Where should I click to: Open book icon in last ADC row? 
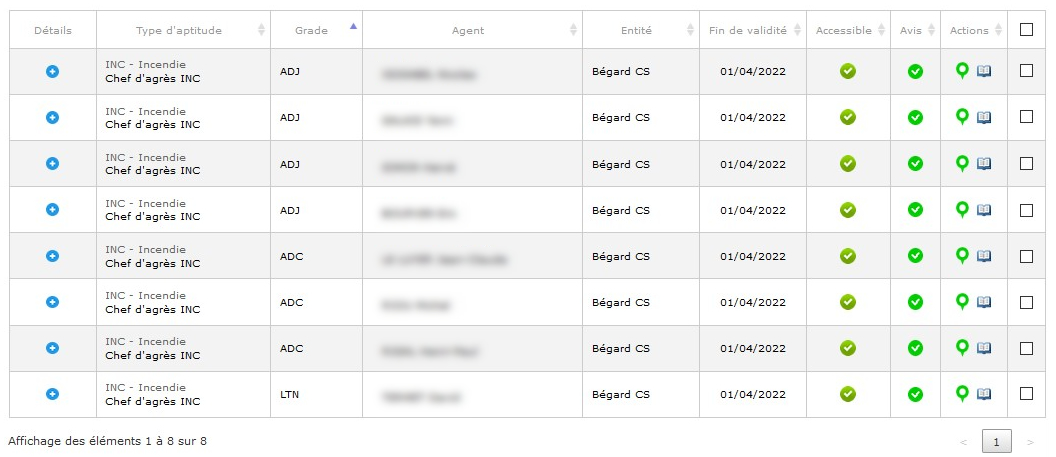(x=984, y=348)
